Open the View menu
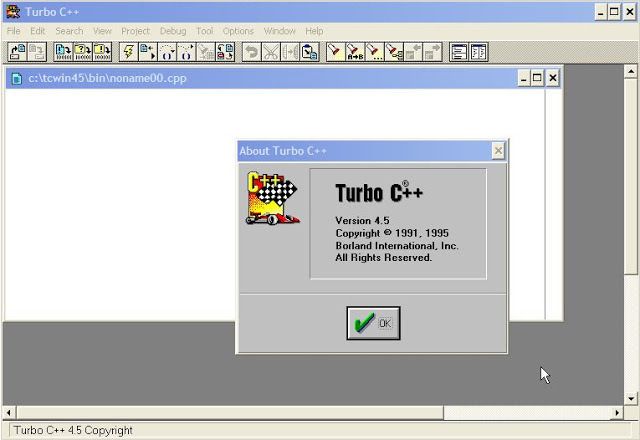The width and height of the screenshot is (640, 440). pyautogui.click(x=102, y=31)
